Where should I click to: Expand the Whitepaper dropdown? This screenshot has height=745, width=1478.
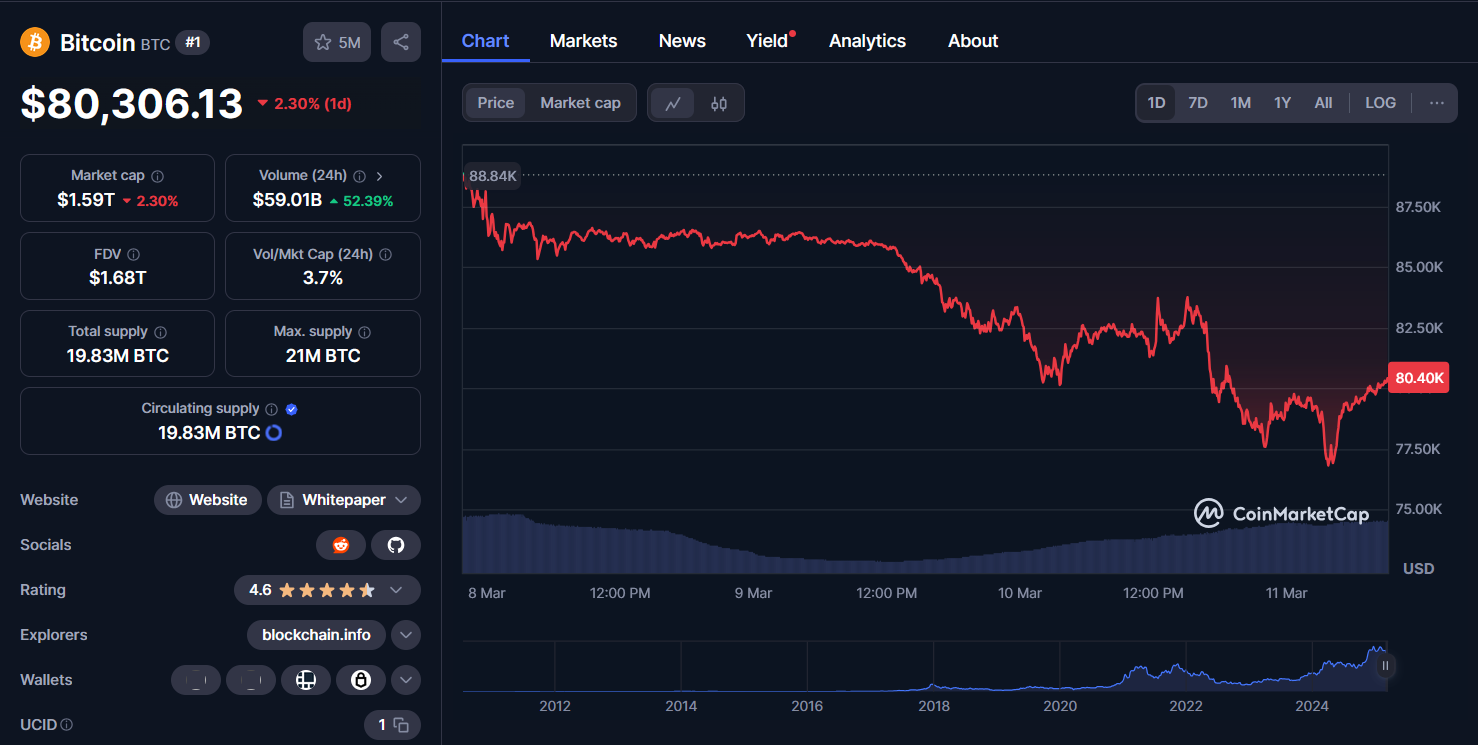pos(401,500)
